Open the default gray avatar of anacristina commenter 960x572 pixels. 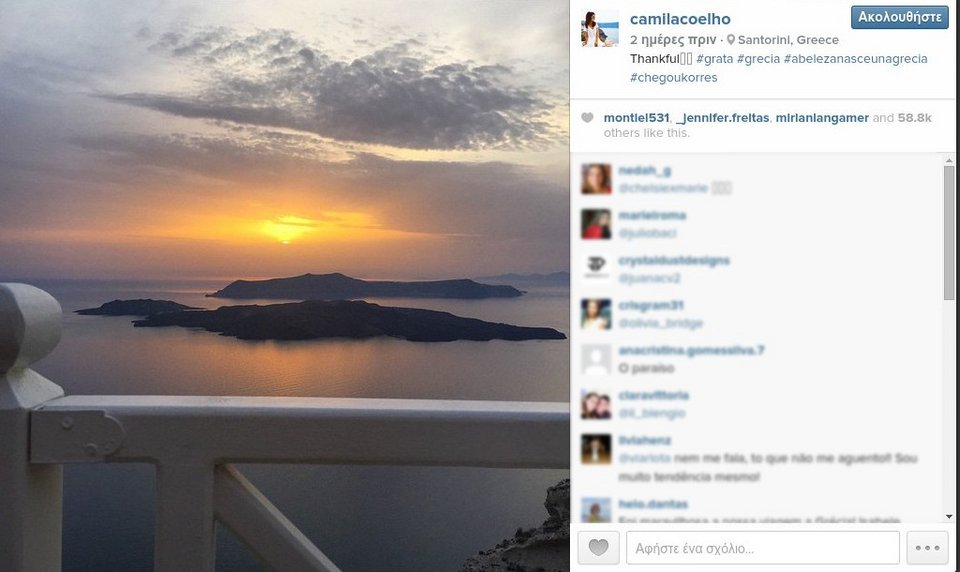click(596, 359)
